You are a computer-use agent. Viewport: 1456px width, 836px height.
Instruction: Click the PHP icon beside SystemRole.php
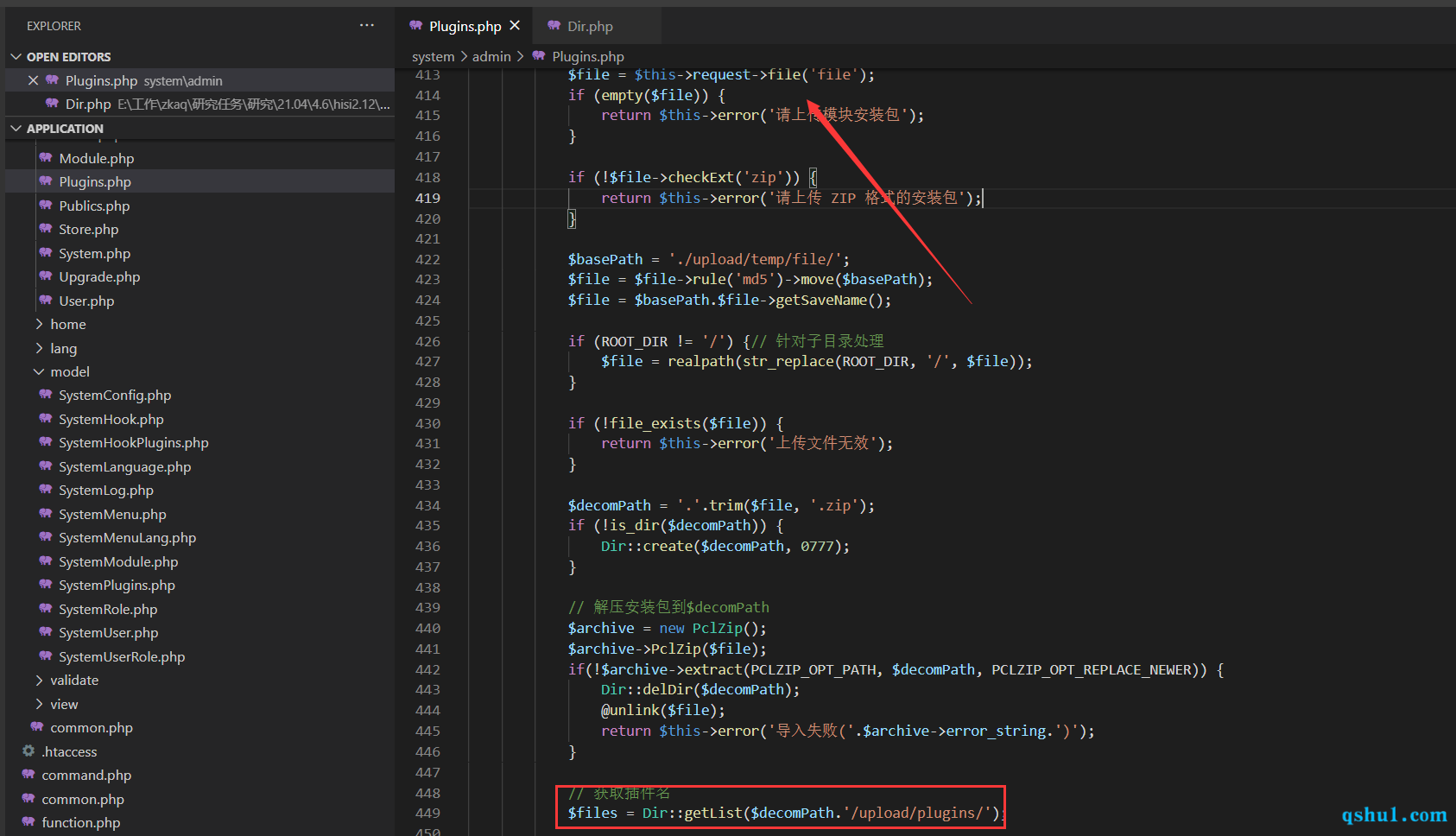click(x=46, y=609)
